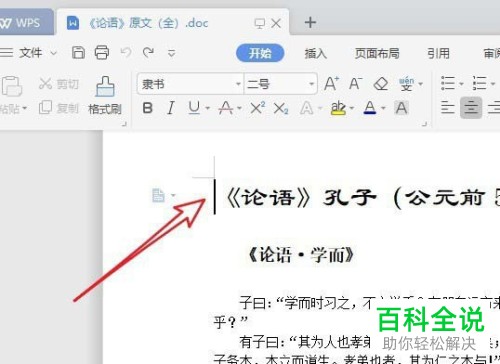Increase font size with A+ icon

coord(332,83)
